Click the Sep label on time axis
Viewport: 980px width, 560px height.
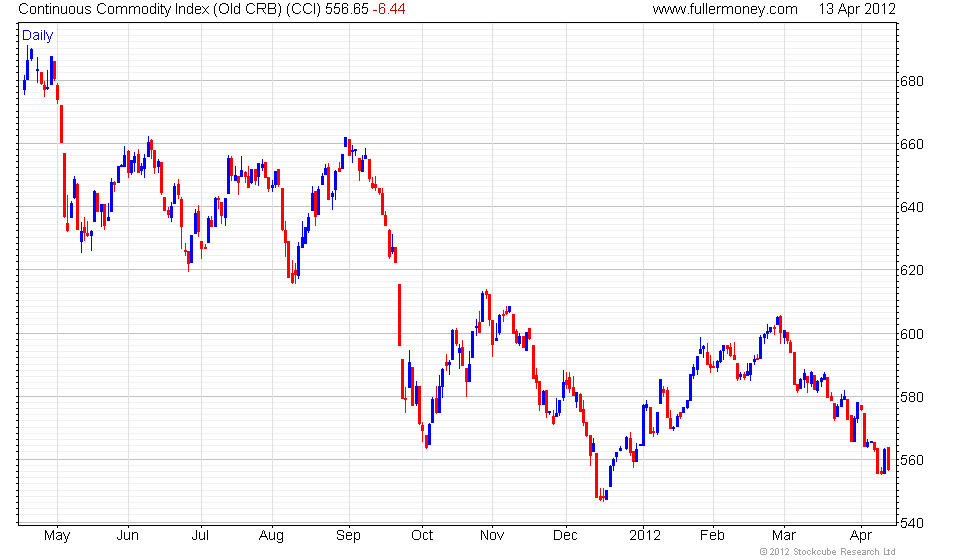tap(348, 536)
